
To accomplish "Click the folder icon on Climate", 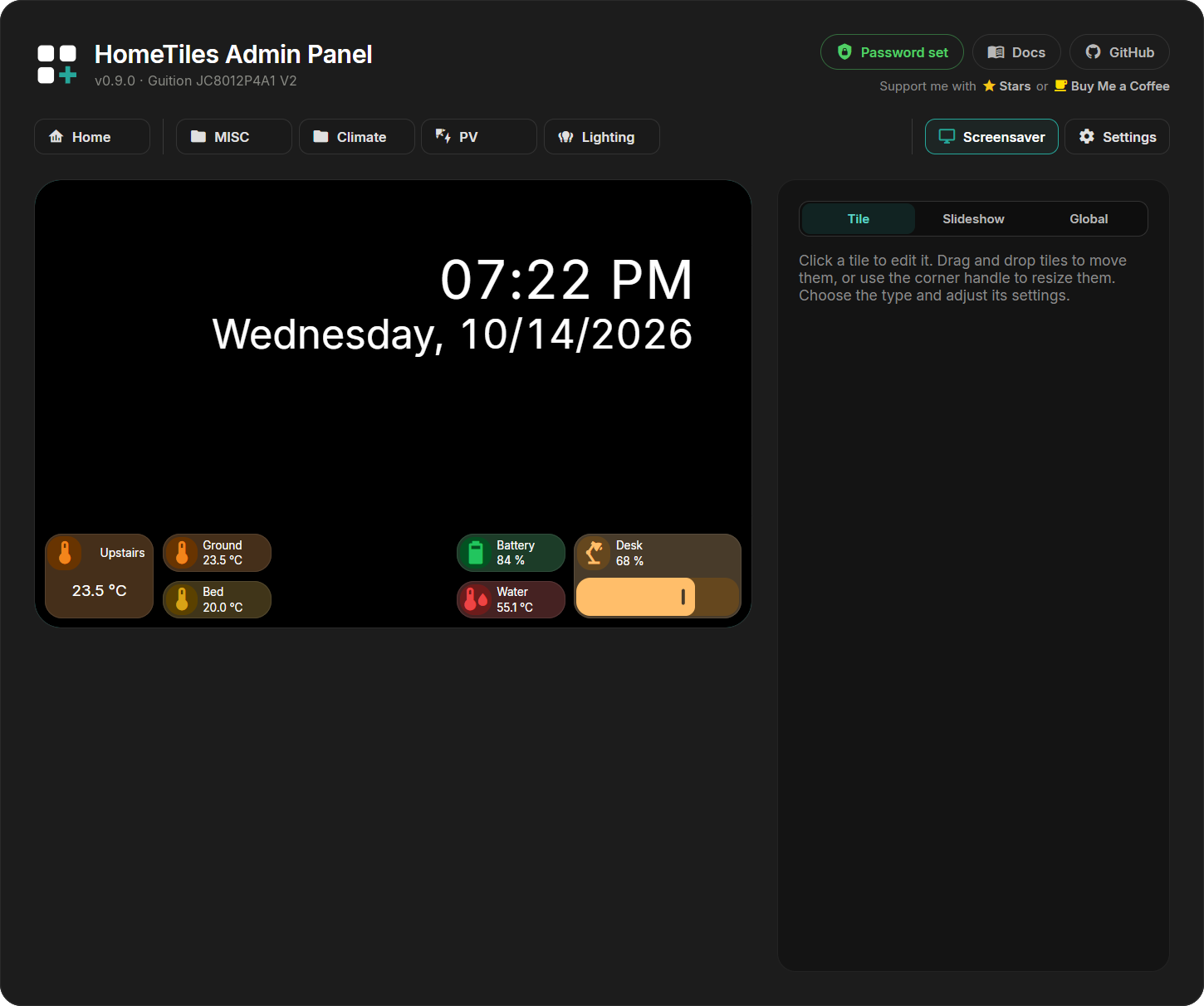I will (x=321, y=136).
